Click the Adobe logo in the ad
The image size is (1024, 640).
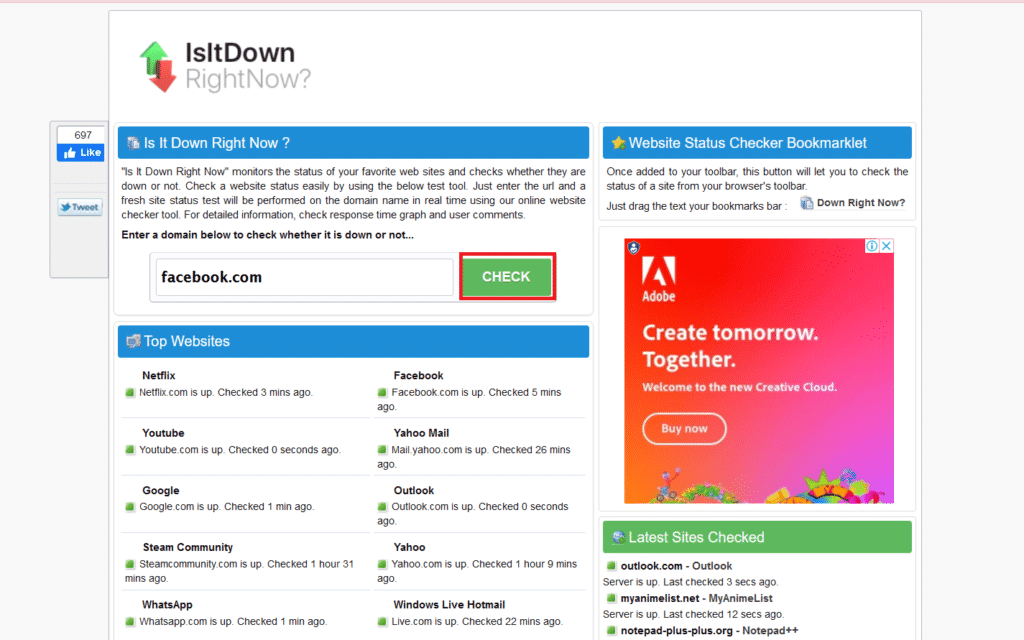pyautogui.click(x=658, y=280)
